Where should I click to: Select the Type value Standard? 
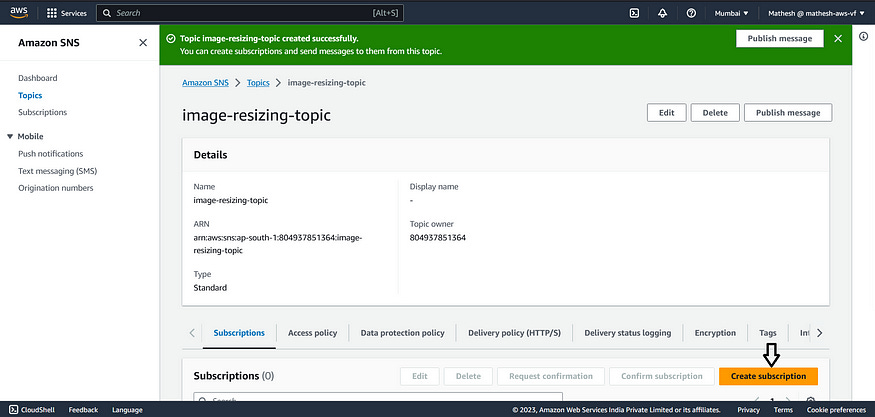click(210, 288)
